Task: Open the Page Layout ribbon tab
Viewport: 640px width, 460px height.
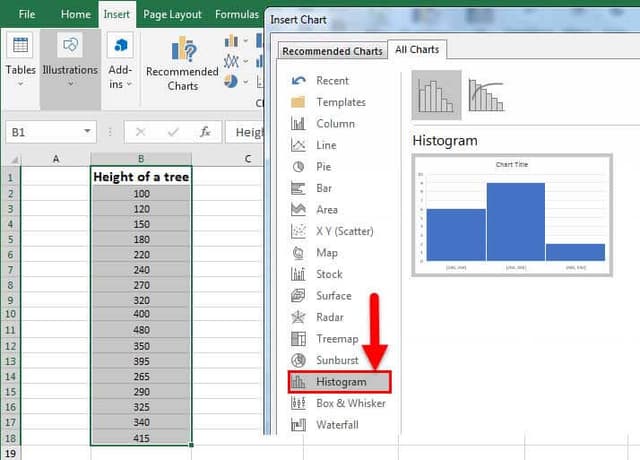Action: click(x=171, y=15)
